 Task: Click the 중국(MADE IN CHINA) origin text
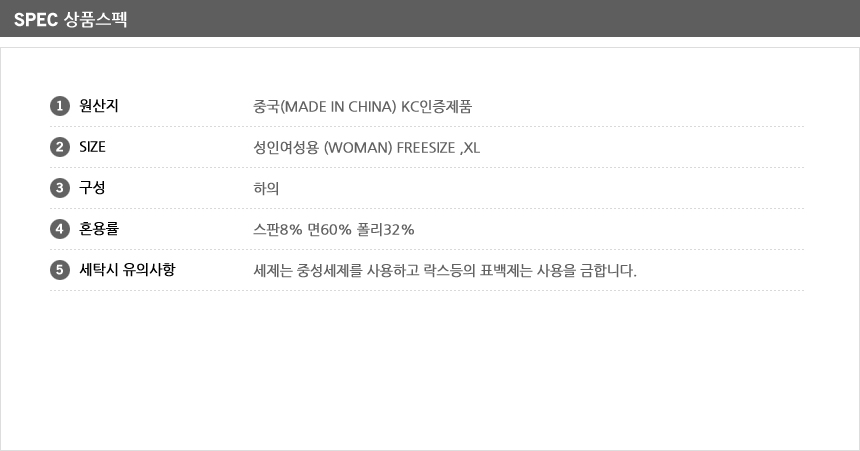(x=325, y=106)
